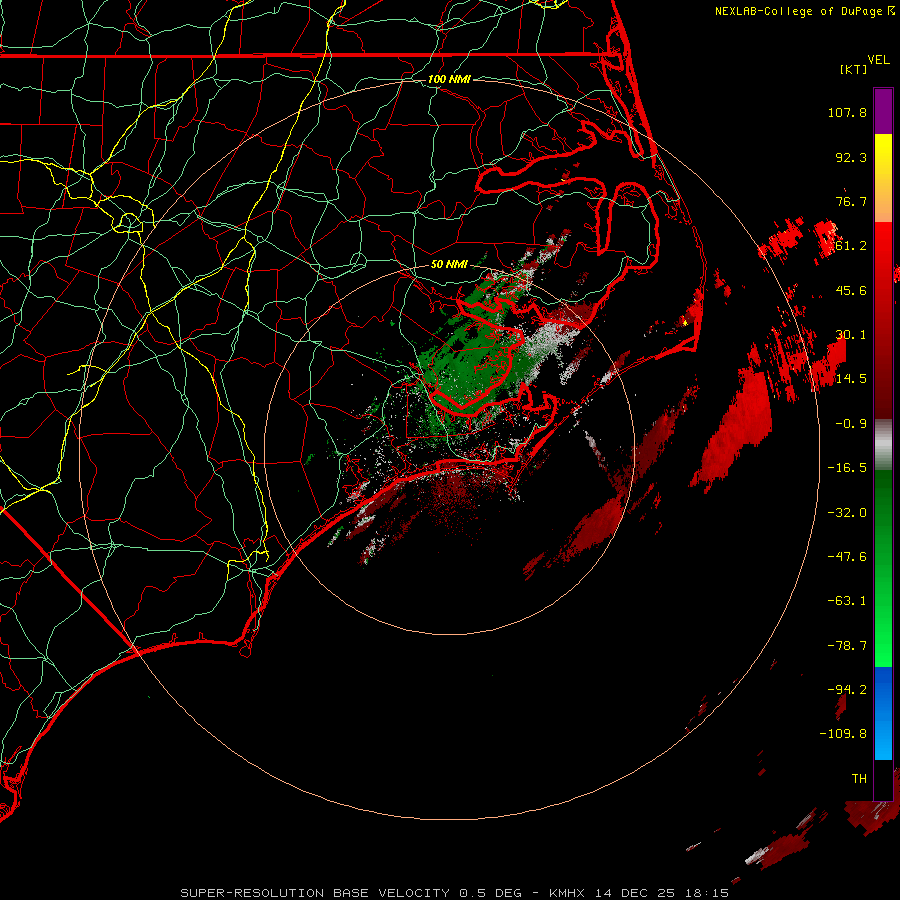
Task: Click the -109.8 value on velocity scale
Action: [843, 734]
